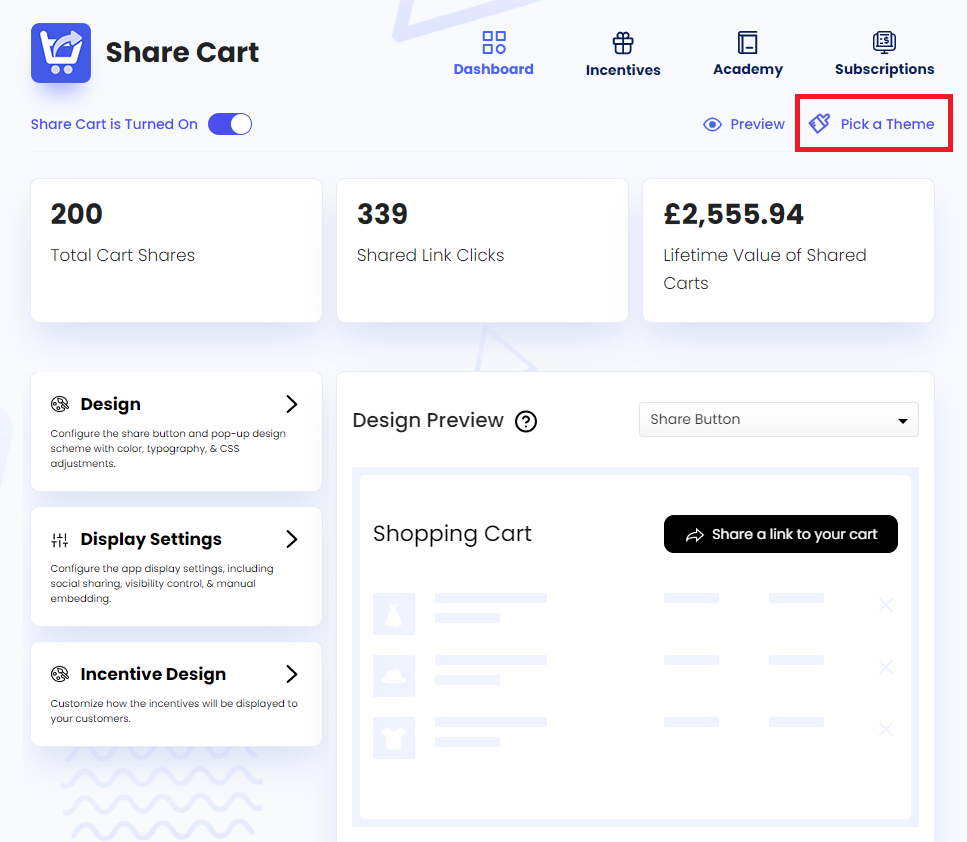Viewport: 967px width, 842px height.
Task: Click the Design Preview help question mark icon
Action: point(527,422)
